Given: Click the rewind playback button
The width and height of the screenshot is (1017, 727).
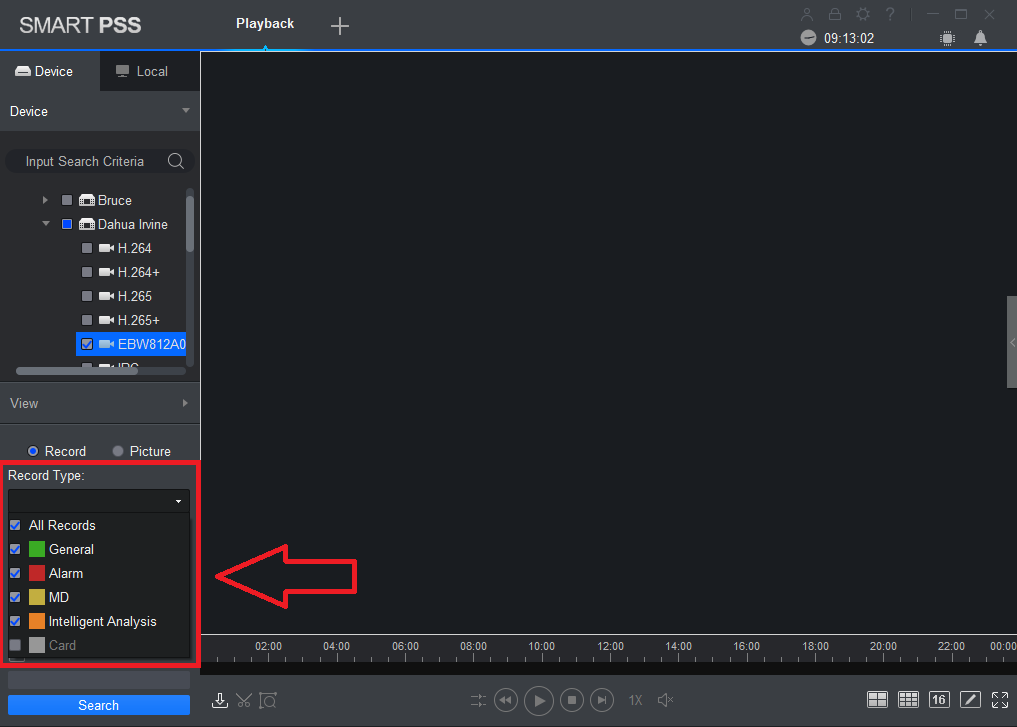Looking at the screenshot, I should click(506, 700).
